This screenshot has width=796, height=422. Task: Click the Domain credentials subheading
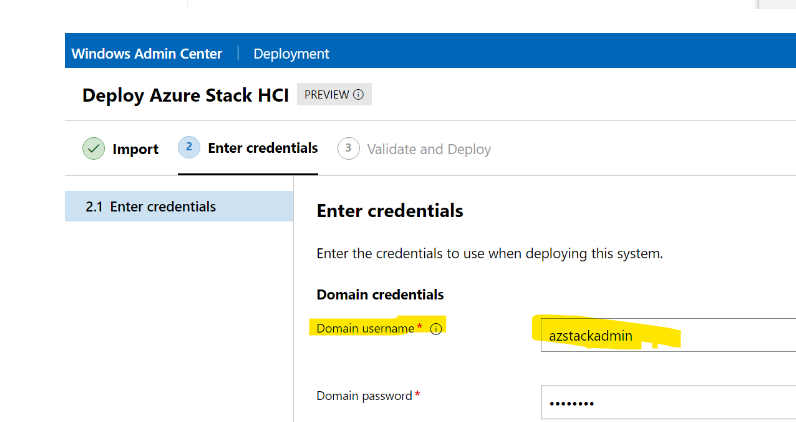coord(380,295)
